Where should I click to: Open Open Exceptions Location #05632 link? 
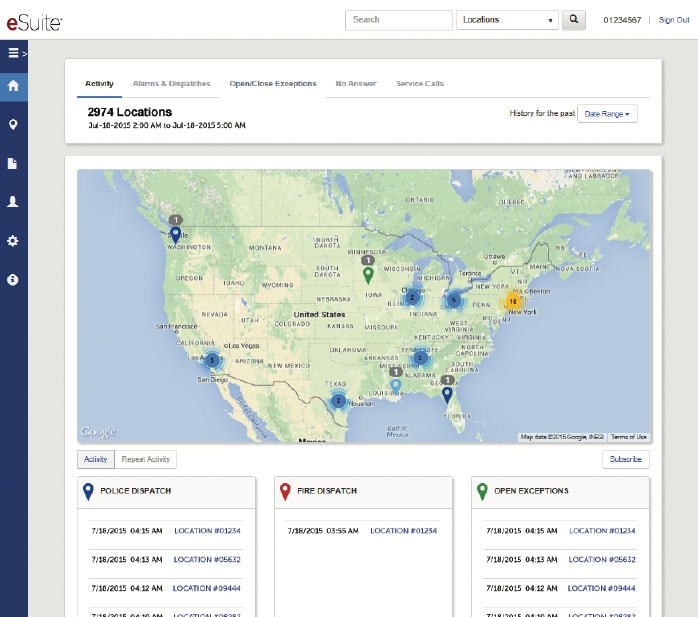[602, 560]
